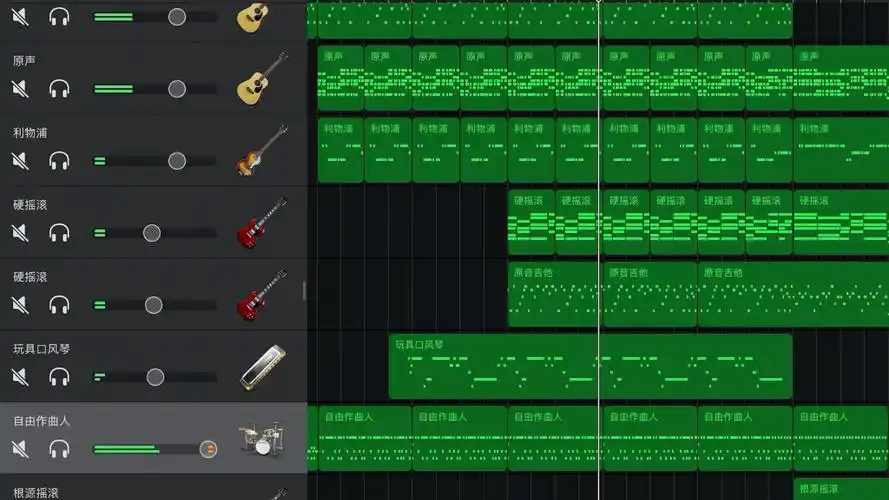Image resolution: width=889 pixels, height=500 pixels.
Task: Click the track header resize handle
Action: pos(304,290)
